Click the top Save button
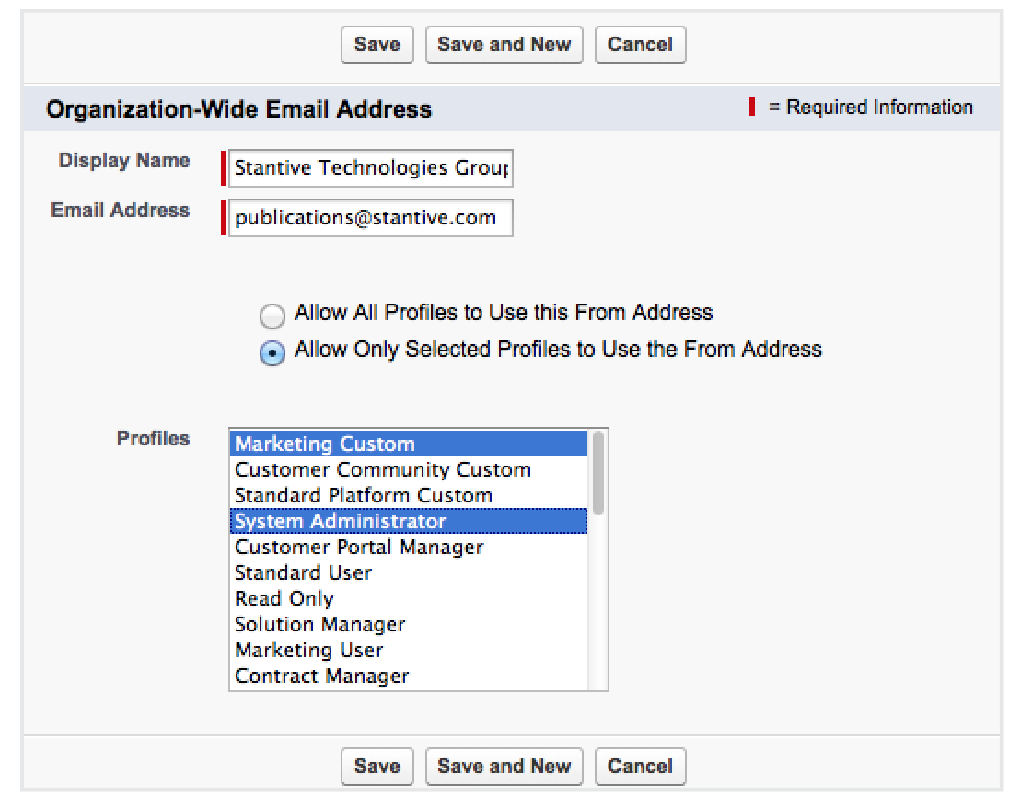This screenshot has height=806, width=1020. (376, 45)
